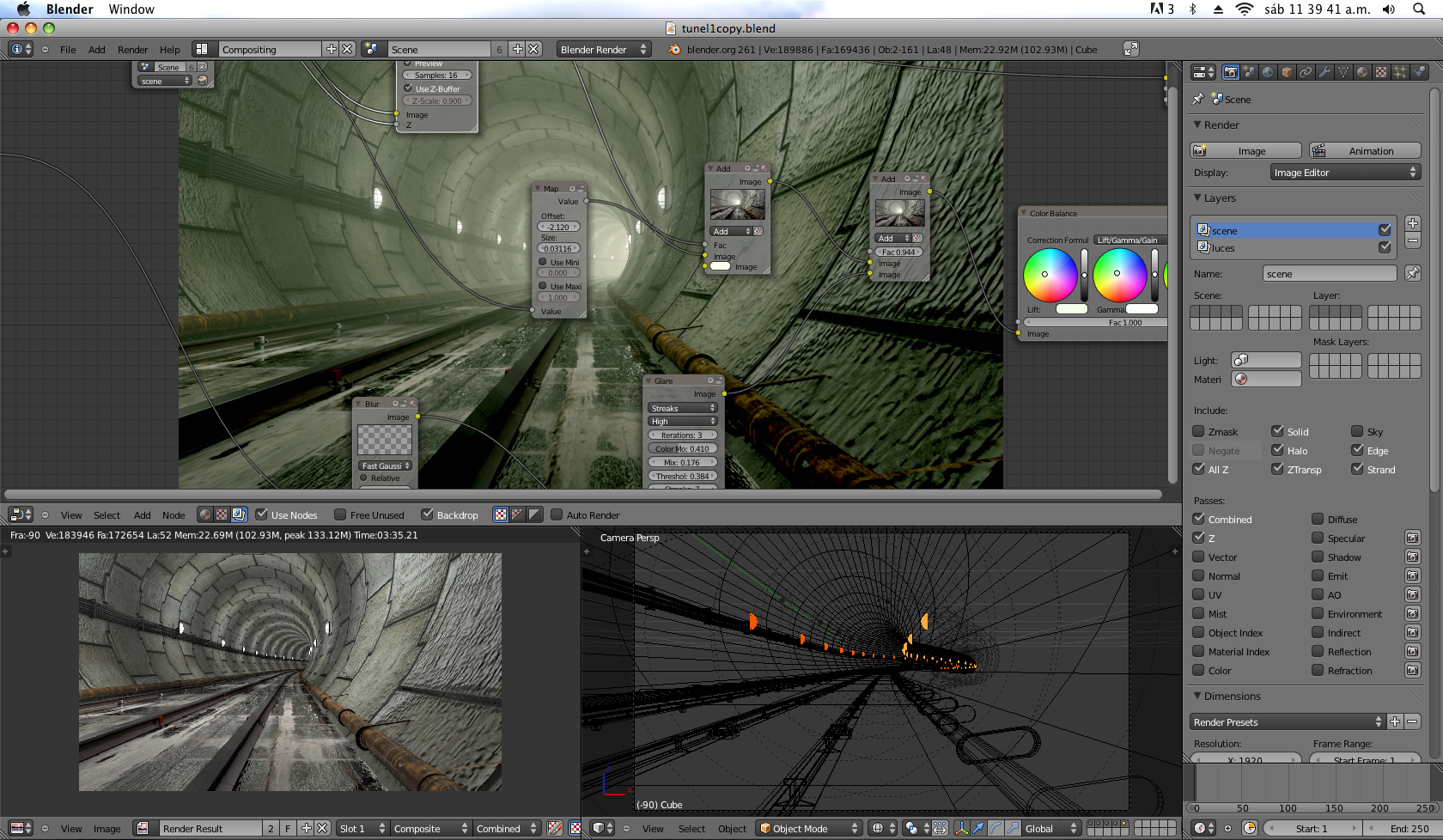Toggle the Backdrop checkbox
1443x840 pixels.
(427, 514)
